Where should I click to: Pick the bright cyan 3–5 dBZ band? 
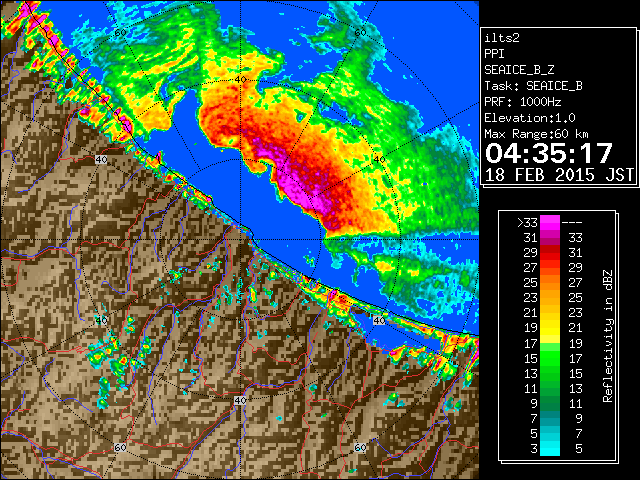pos(550,449)
